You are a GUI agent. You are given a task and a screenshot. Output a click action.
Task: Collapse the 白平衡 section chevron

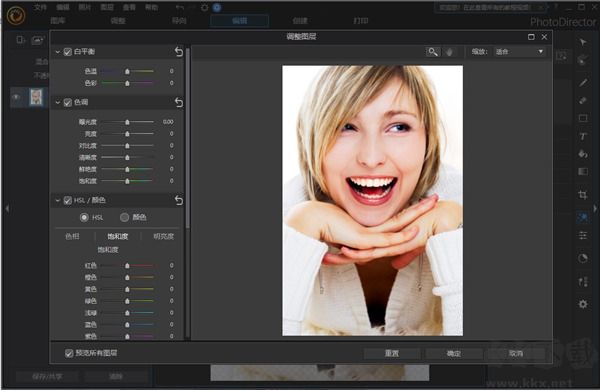[58, 52]
